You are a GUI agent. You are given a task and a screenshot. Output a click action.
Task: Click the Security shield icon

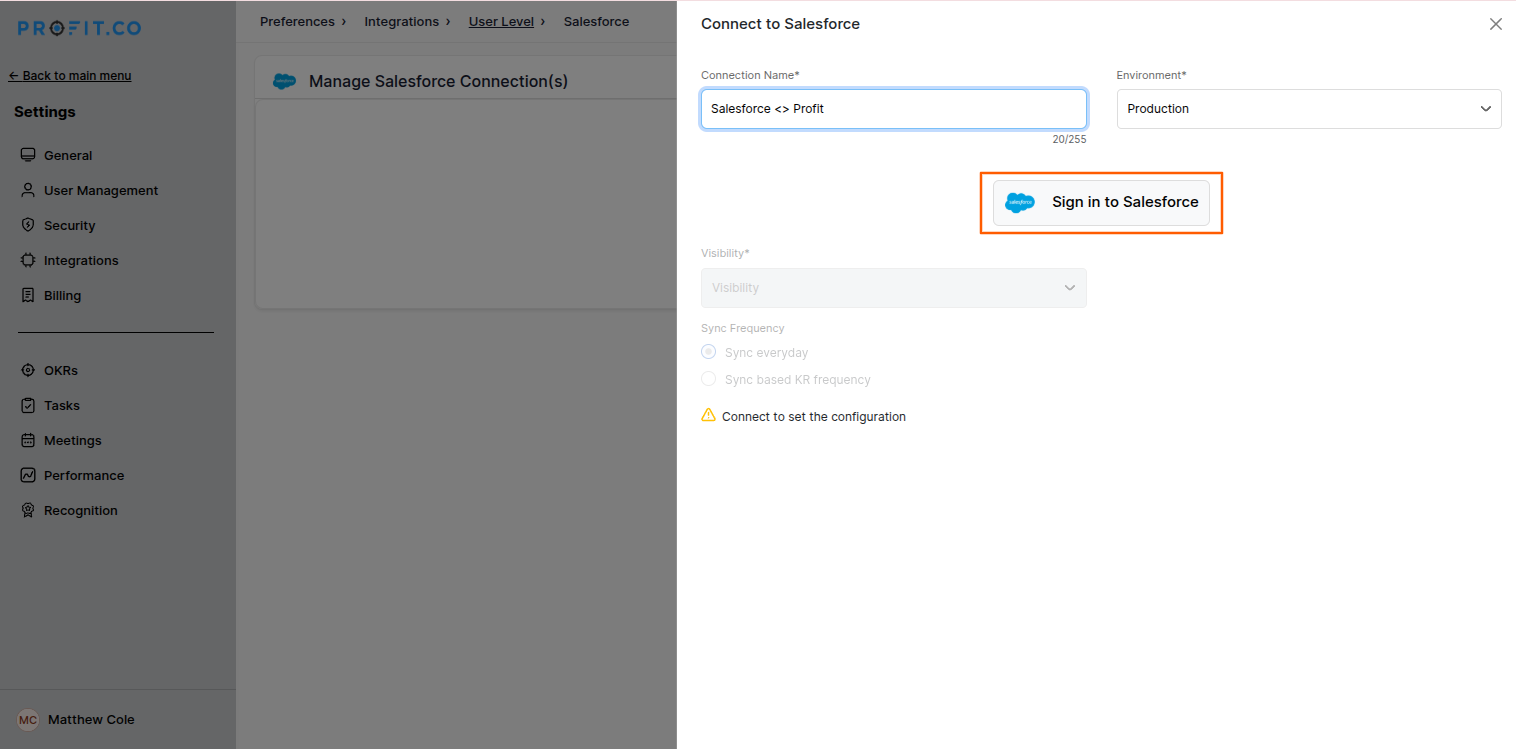pyautogui.click(x=28, y=225)
